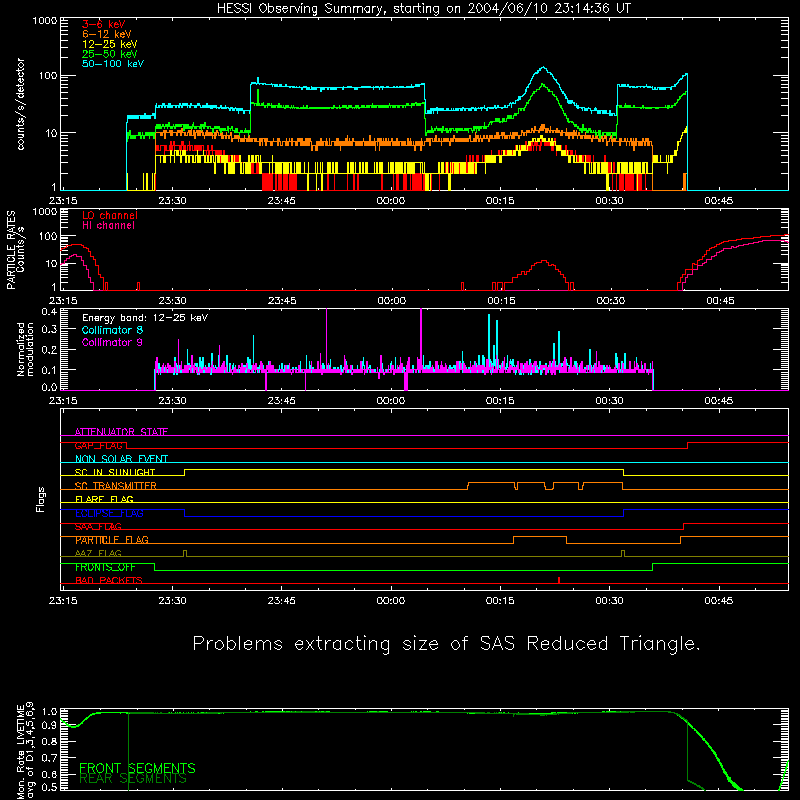This screenshot has width=800, height=800.
Task: Select the 3-6 keV legend label
Action: (104, 24)
